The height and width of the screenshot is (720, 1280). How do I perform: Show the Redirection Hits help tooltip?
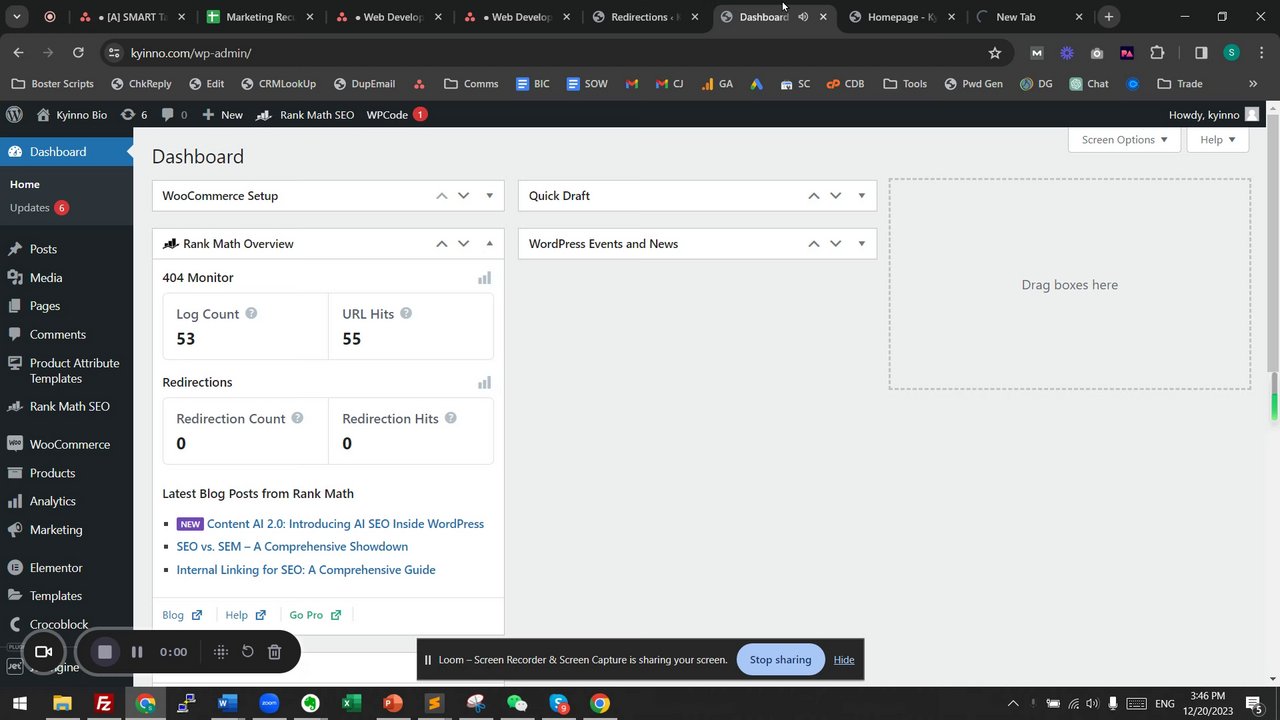pos(450,418)
